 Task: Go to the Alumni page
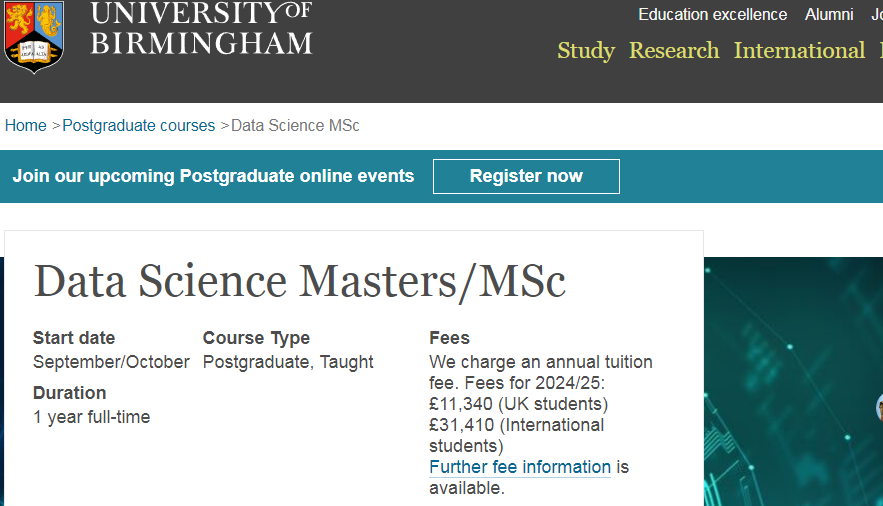[829, 14]
